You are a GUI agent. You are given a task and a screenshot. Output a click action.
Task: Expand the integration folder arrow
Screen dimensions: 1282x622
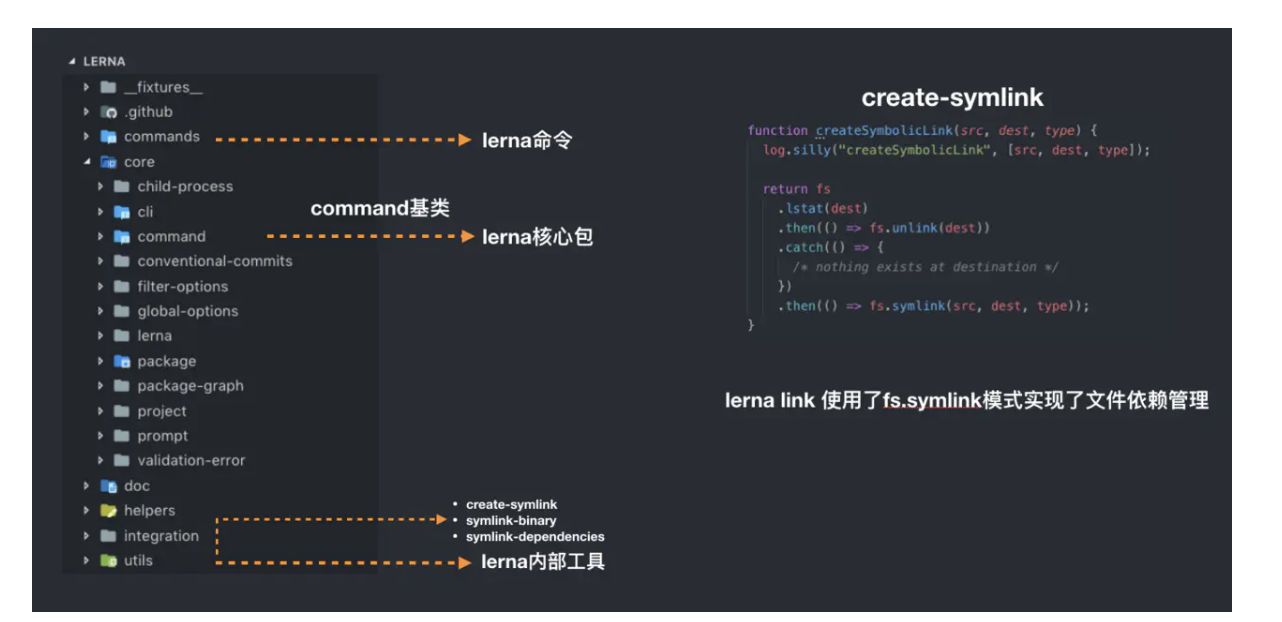pyautogui.click(x=87, y=536)
